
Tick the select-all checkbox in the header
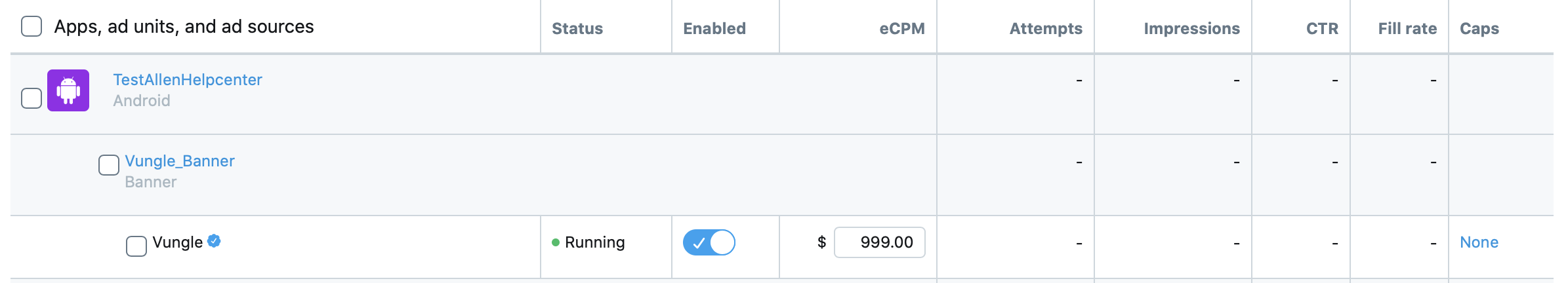click(31, 27)
